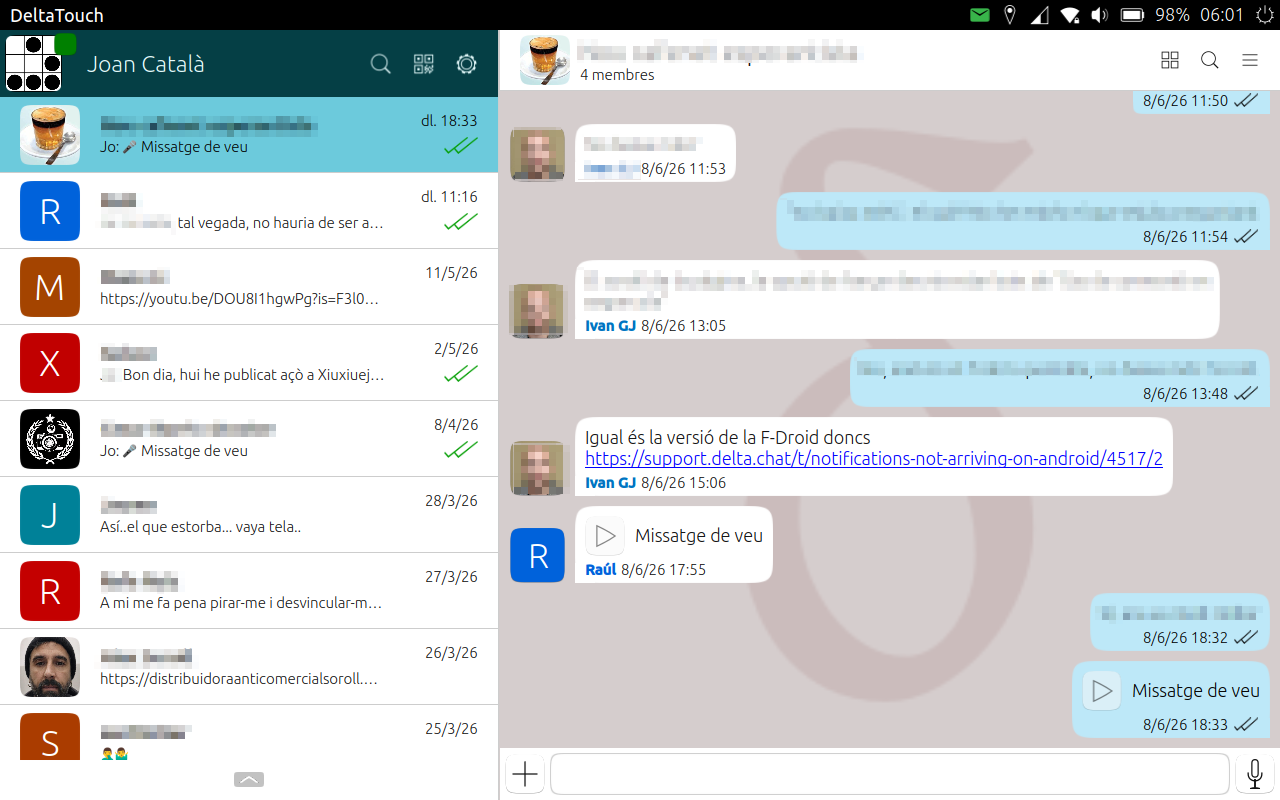Click the brown S contact avatar
The image size is (1280, 800).
[x=50, y=736]
